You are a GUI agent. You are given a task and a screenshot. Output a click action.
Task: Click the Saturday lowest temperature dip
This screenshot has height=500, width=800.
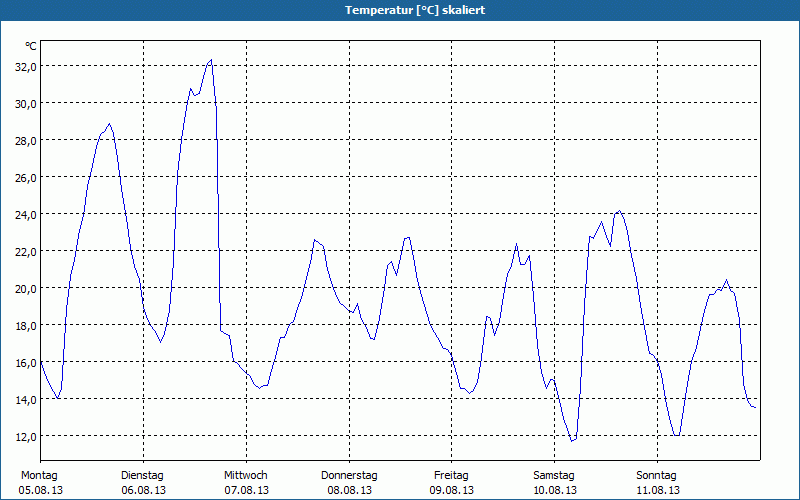572,440
